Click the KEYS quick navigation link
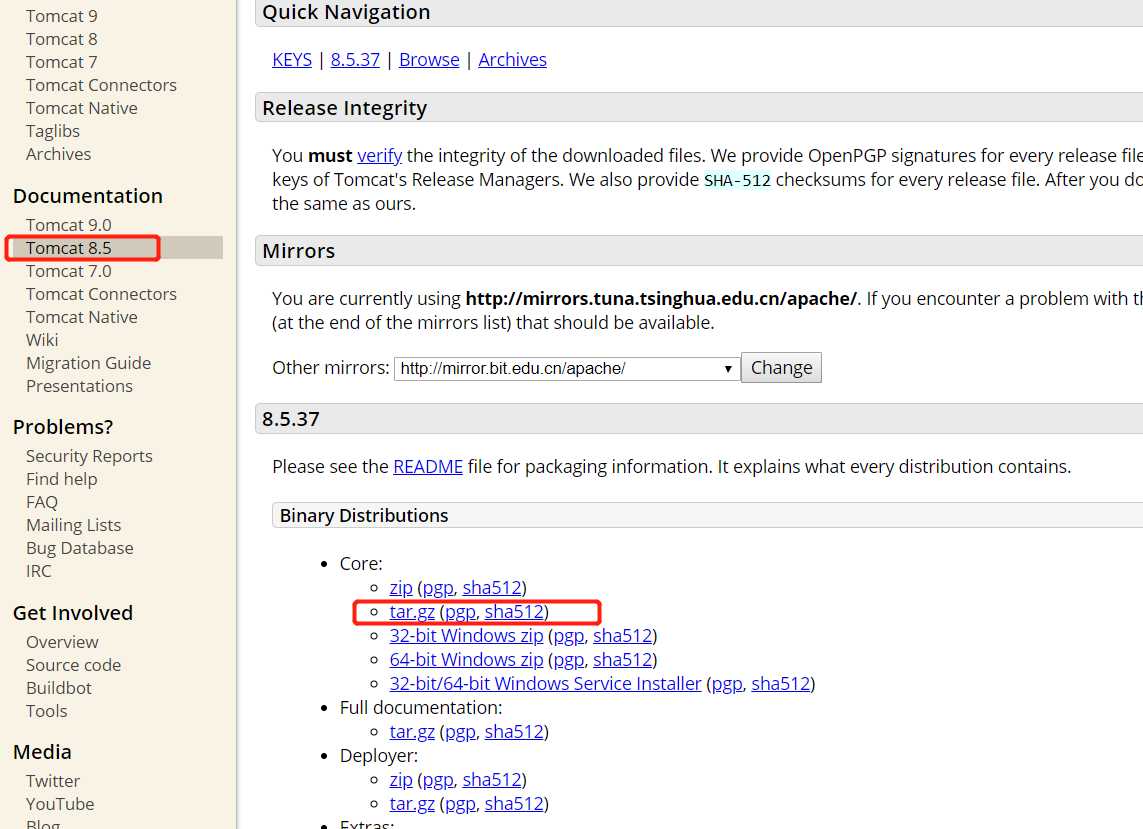1143x829 pixels. coord(292,60)
